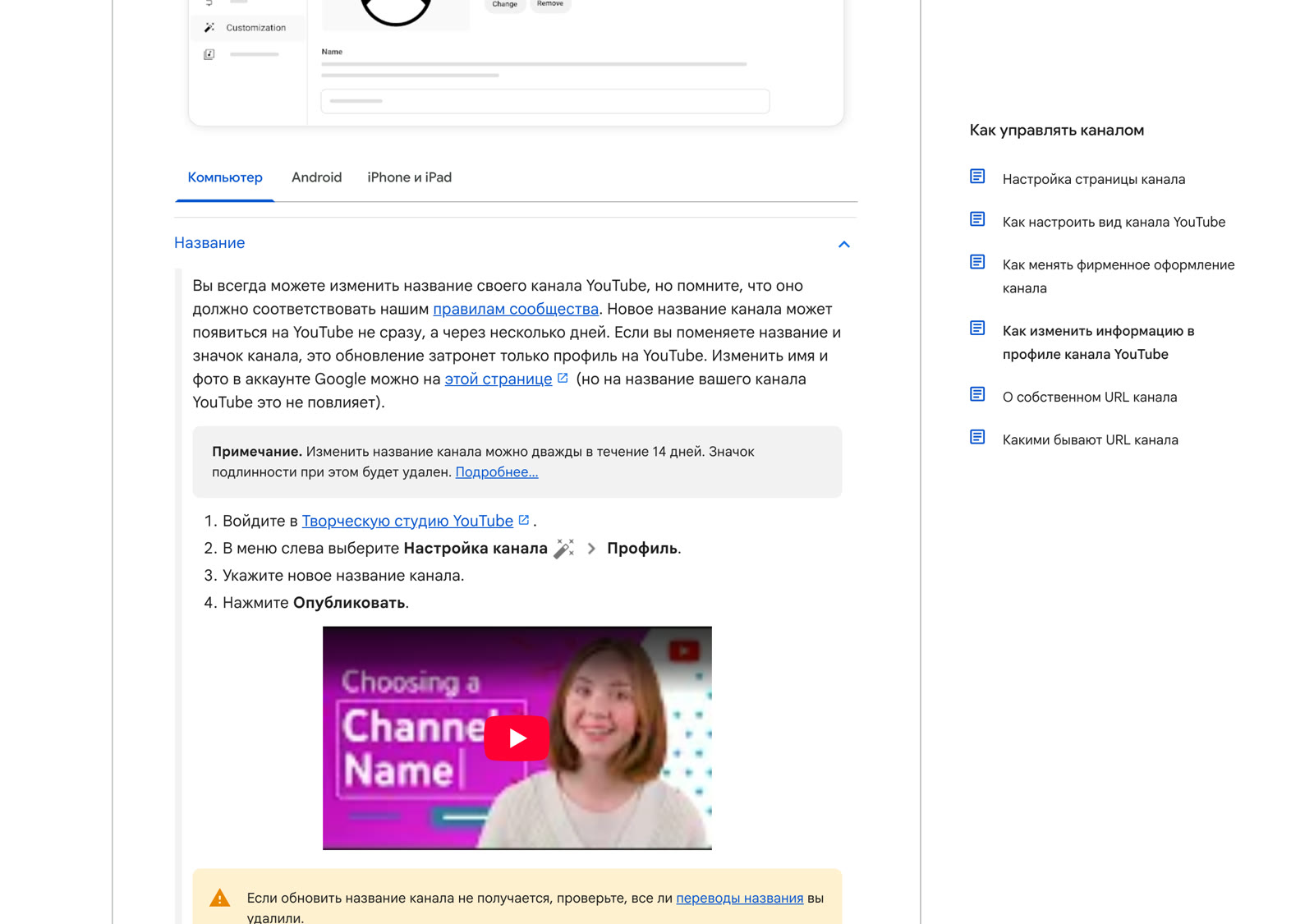The image size is (1314, 924).
Task: Click the document icon beside Как изменить информацию в профиле
Action: (977, 329)
